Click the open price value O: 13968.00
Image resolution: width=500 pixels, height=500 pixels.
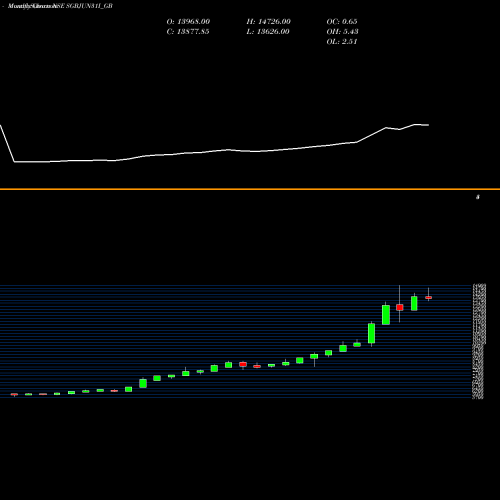click(x=188, y=22)
